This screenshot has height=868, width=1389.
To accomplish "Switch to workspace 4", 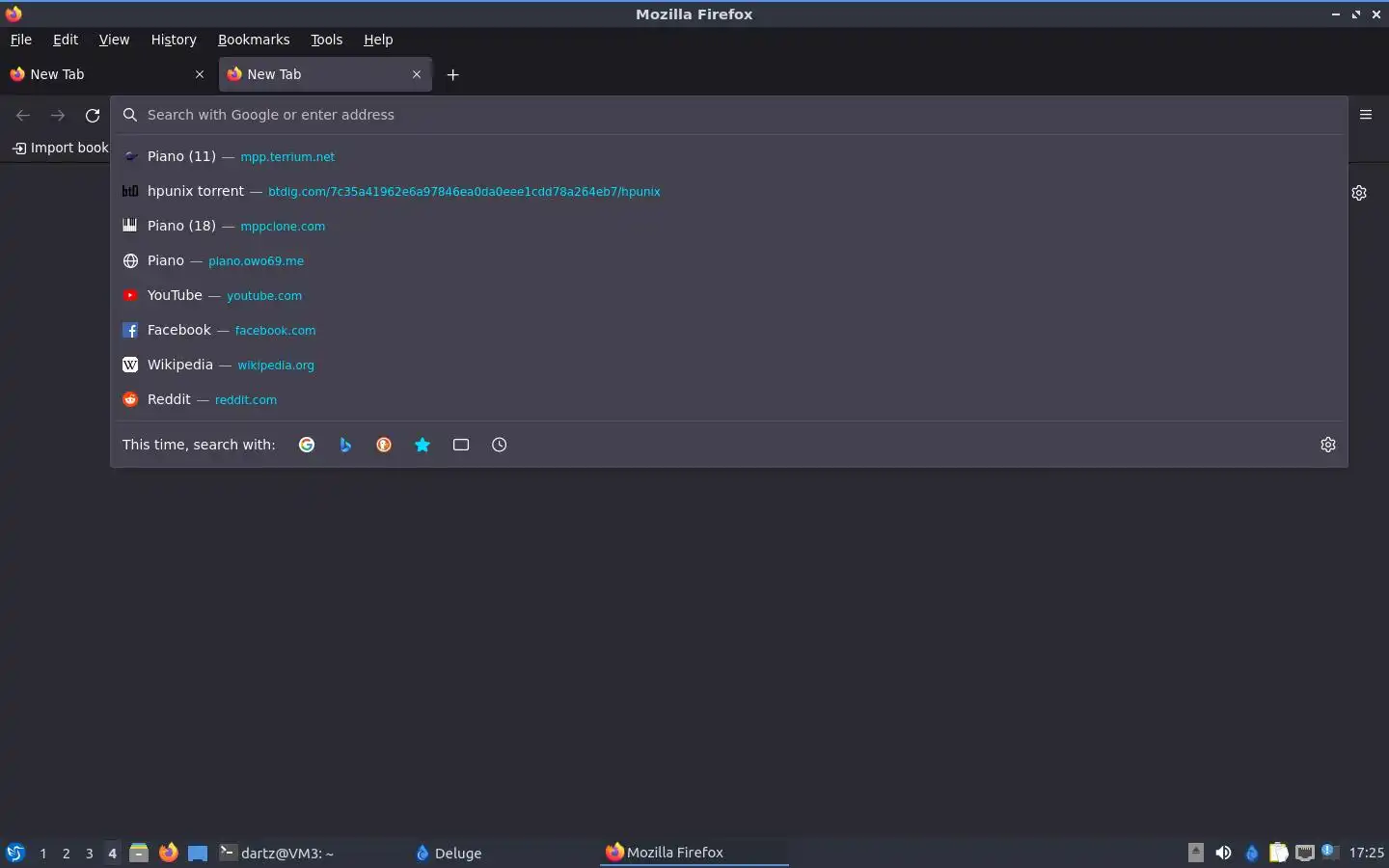I will pos(113,854).
